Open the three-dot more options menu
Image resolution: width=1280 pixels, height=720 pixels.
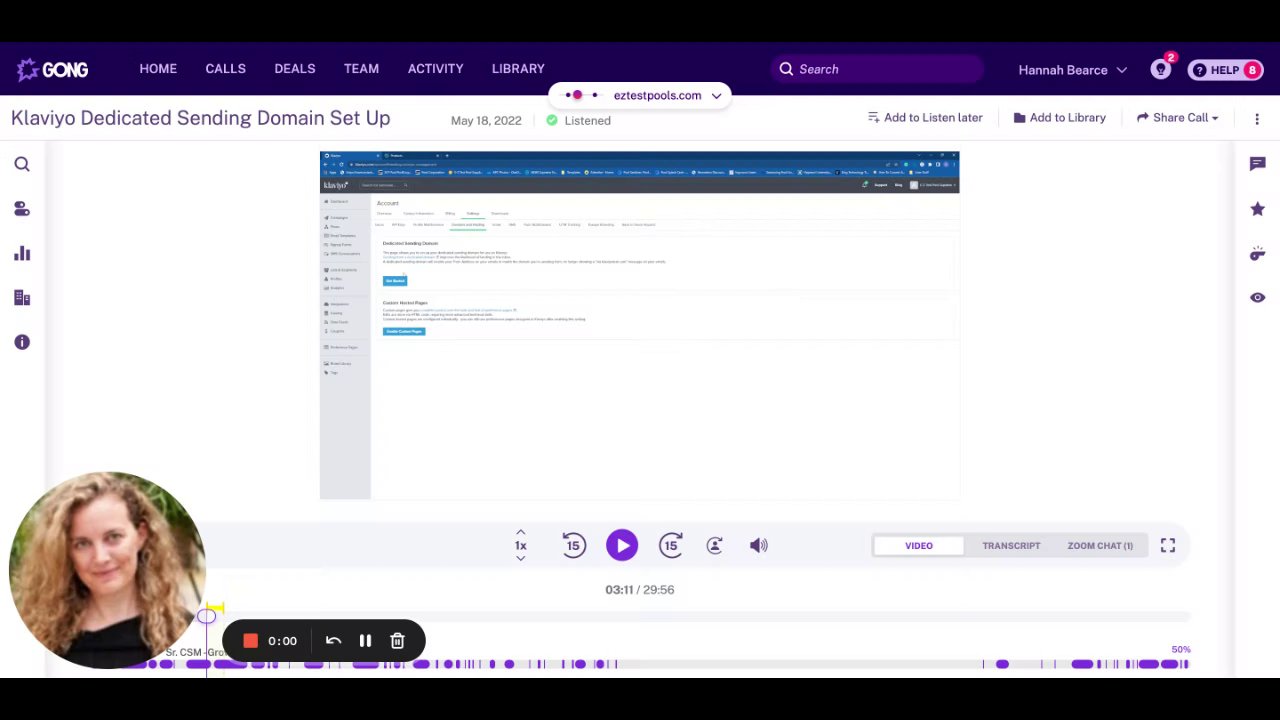pyautogui.click(x=1257, y=118)
